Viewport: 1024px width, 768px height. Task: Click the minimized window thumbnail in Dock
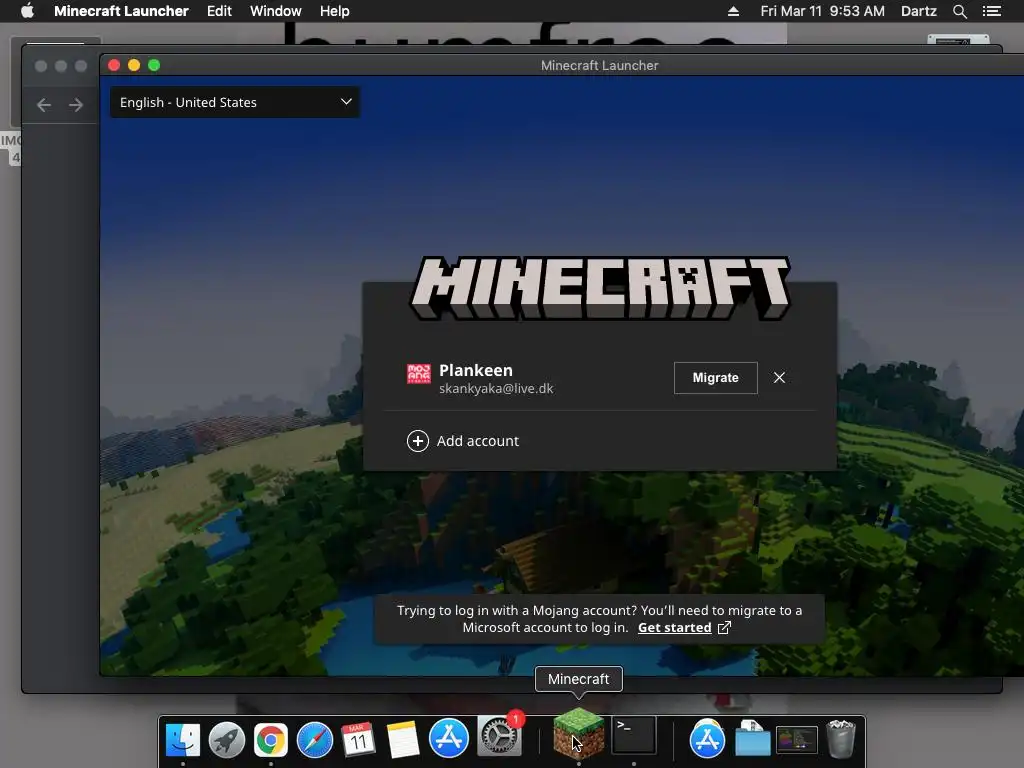tap(796, 740)
